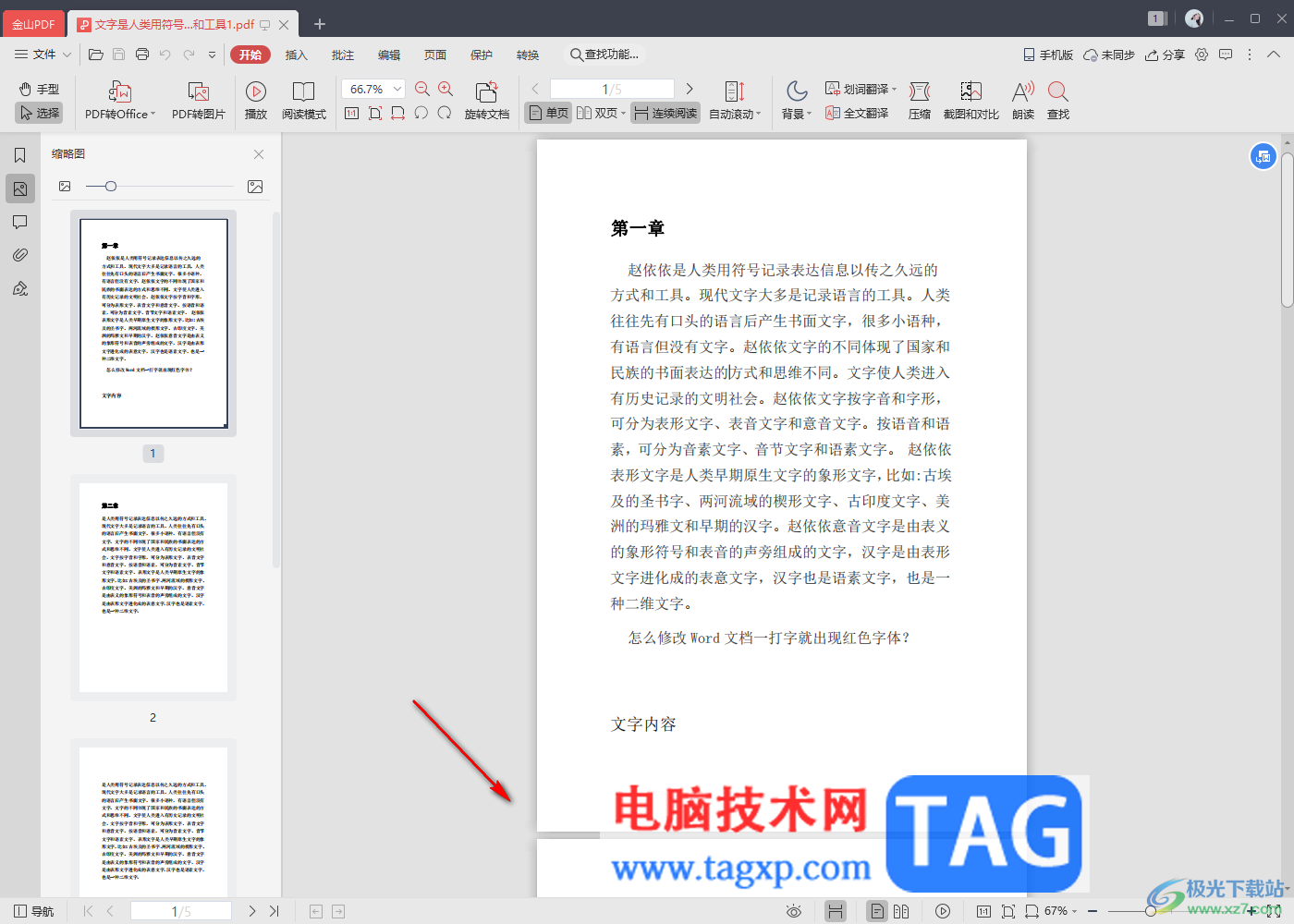Click the PDF转图片 icon

click(198, 92)
